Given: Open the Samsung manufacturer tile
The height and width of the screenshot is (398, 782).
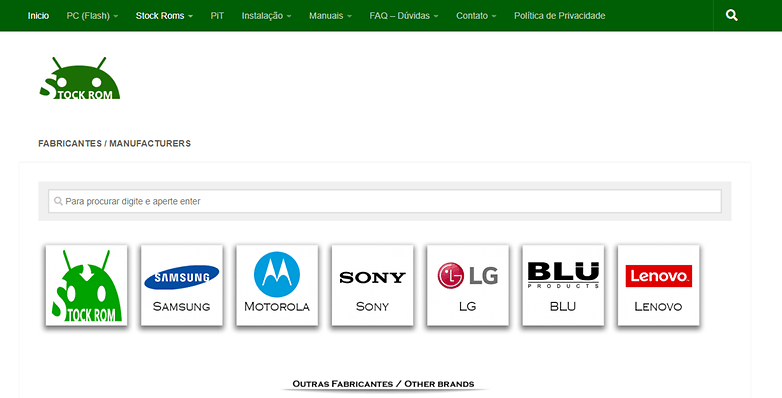Looking at the screenshot, I should (182, 285).
